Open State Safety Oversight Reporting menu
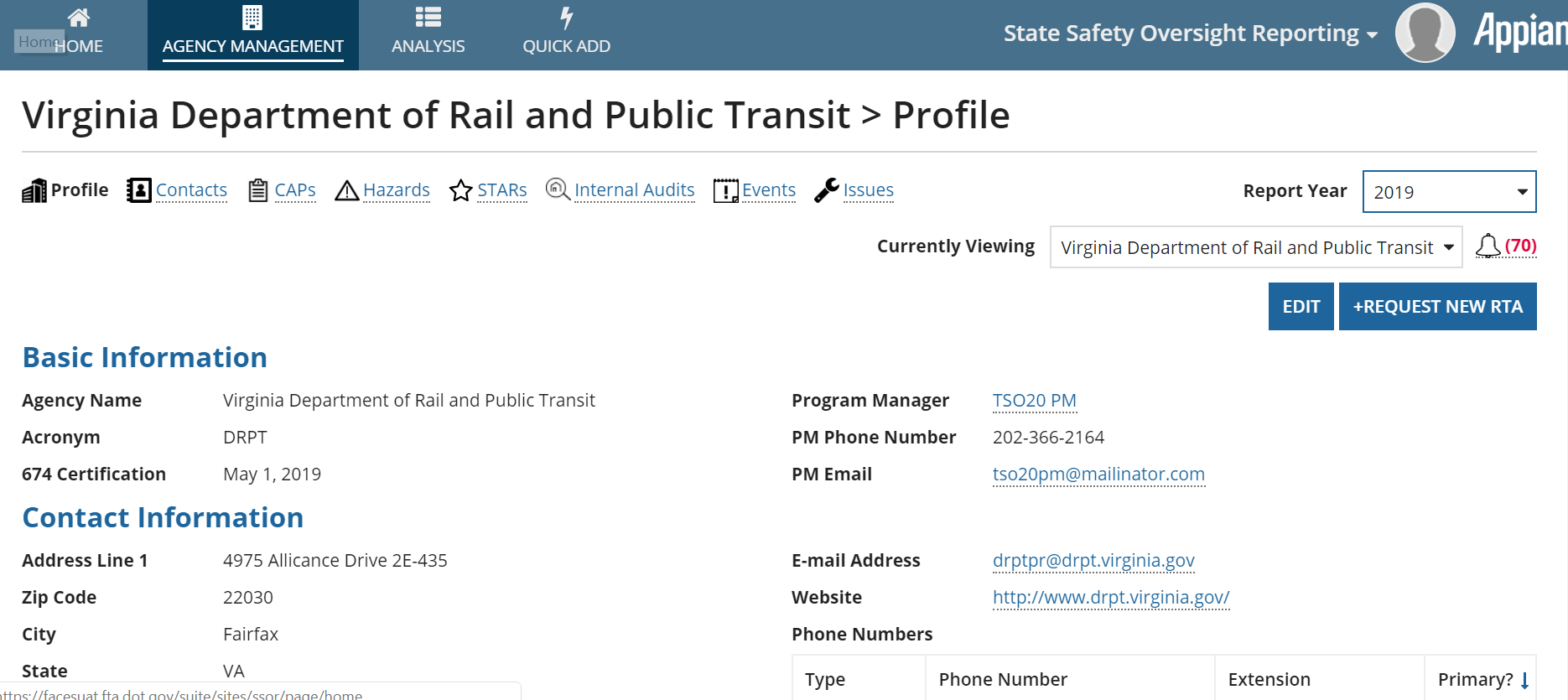This screenshot has height=700, width=1568. point(1190,34)
